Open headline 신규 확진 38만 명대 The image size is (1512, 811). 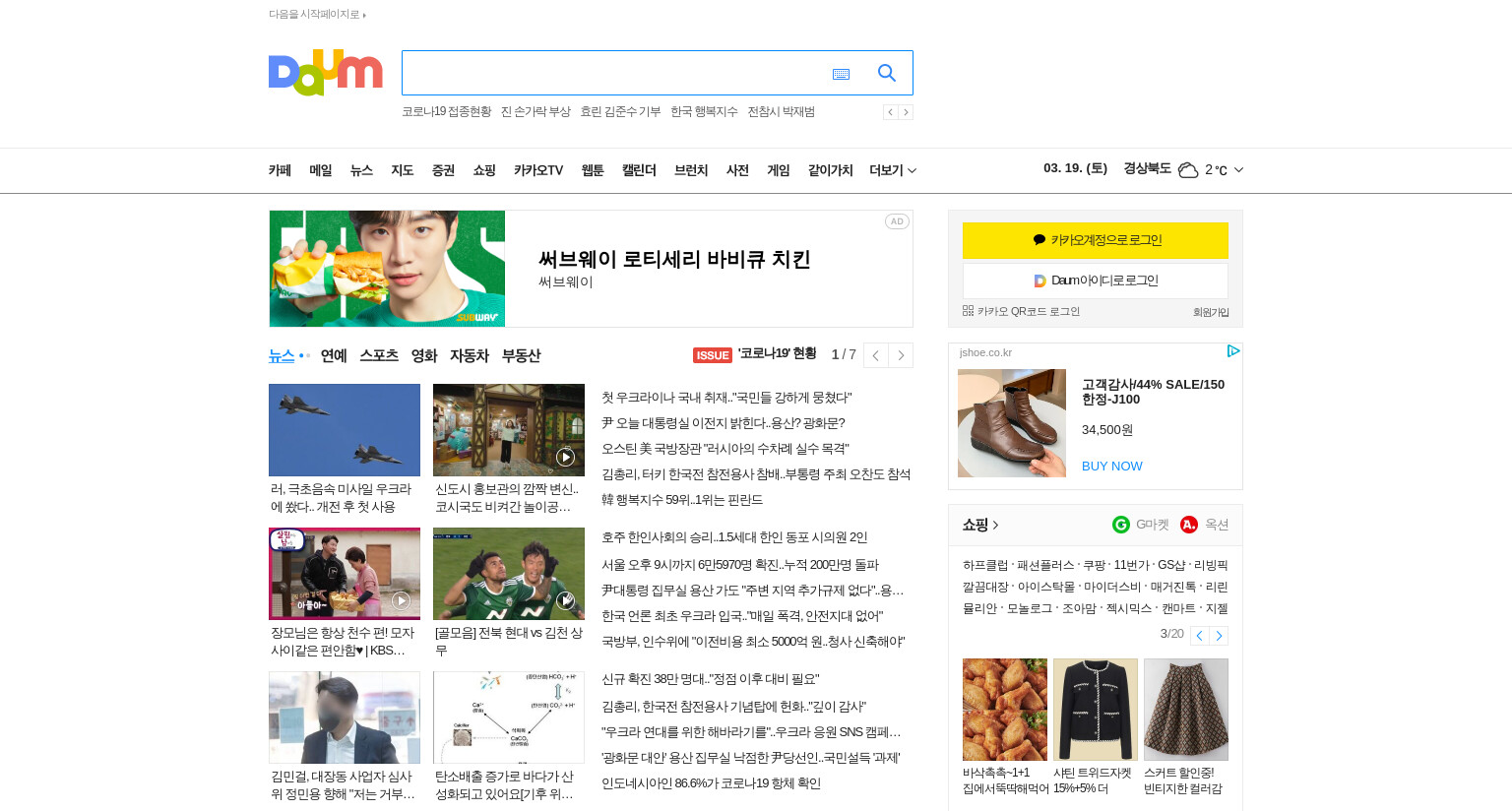[x=710, y=679]
